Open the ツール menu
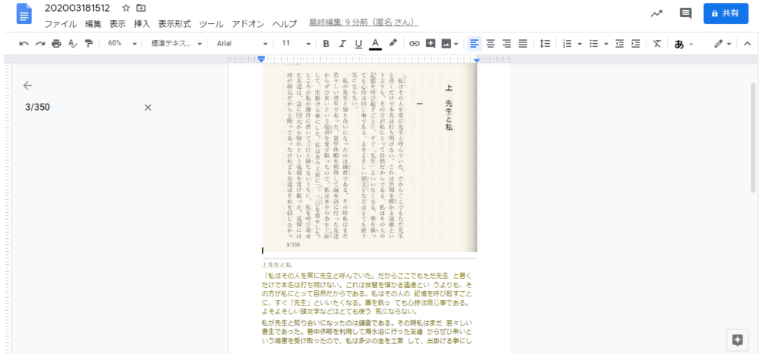The height and width of the screenshot is (361, 759). click(x=211, y=24)
